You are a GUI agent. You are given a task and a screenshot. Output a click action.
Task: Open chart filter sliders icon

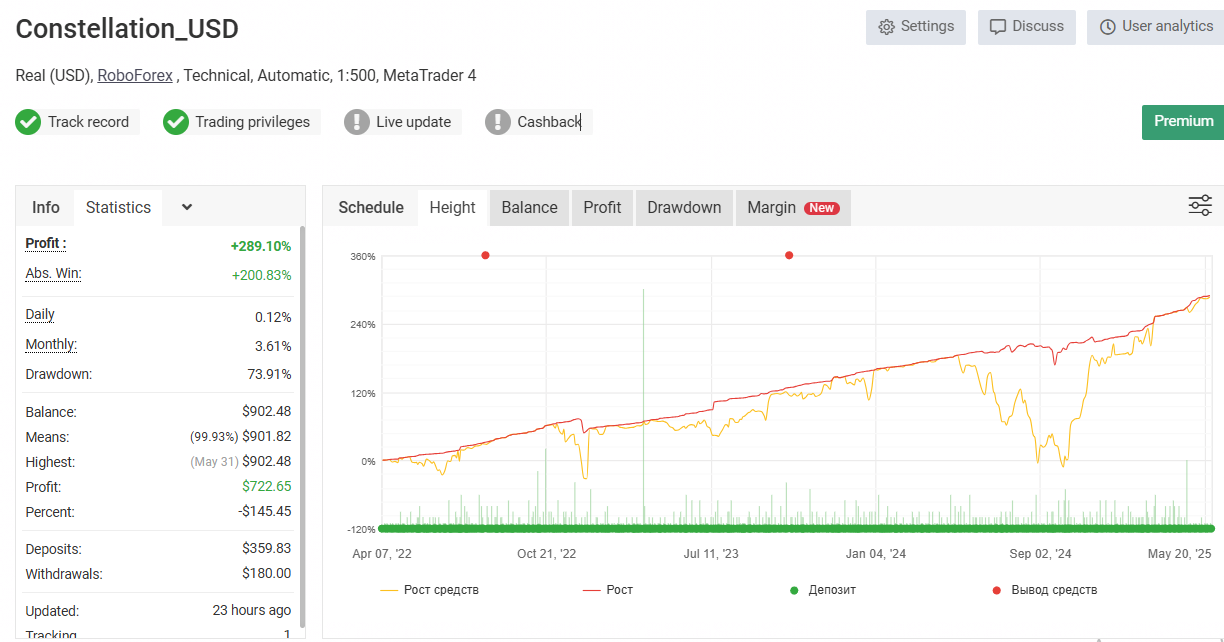tap(1200, 206)
